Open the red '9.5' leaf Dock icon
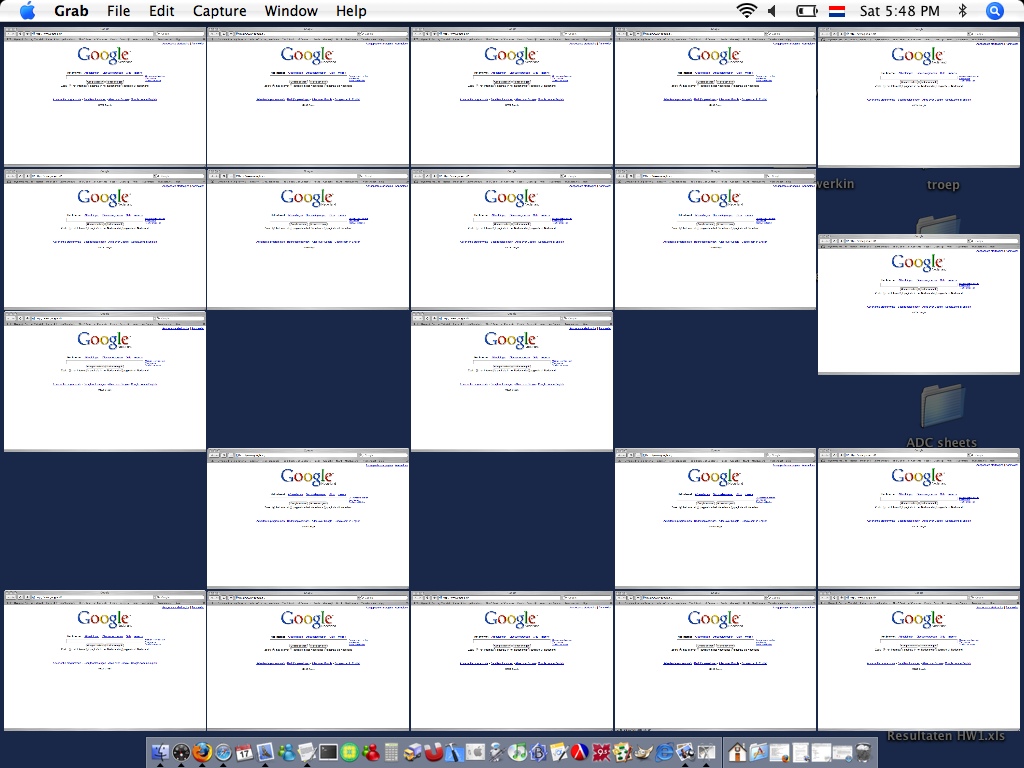Viewport: 1024px width, 768px height. [600, 753]
